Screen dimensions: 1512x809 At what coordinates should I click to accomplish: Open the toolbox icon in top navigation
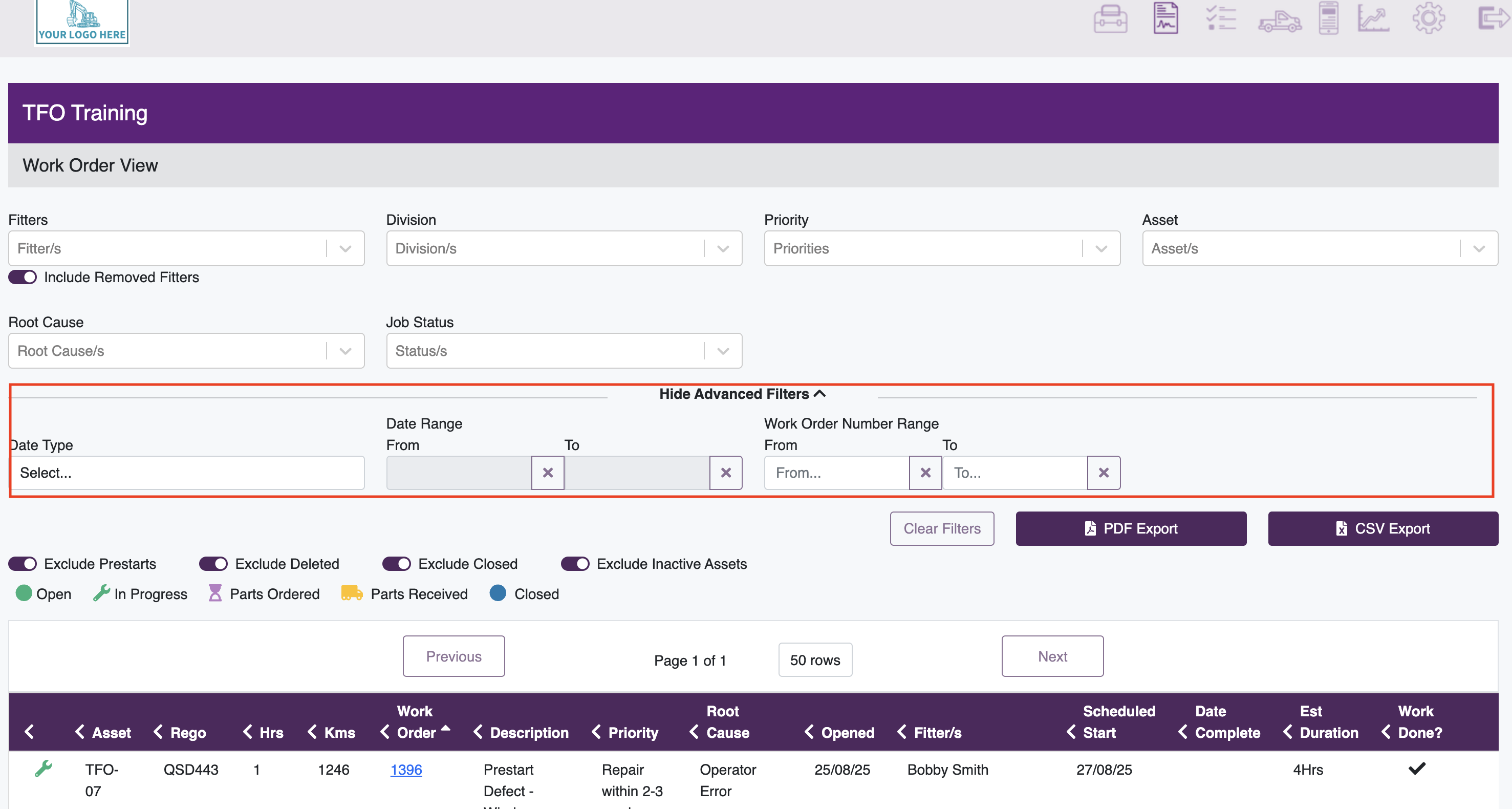[1110, 19]
